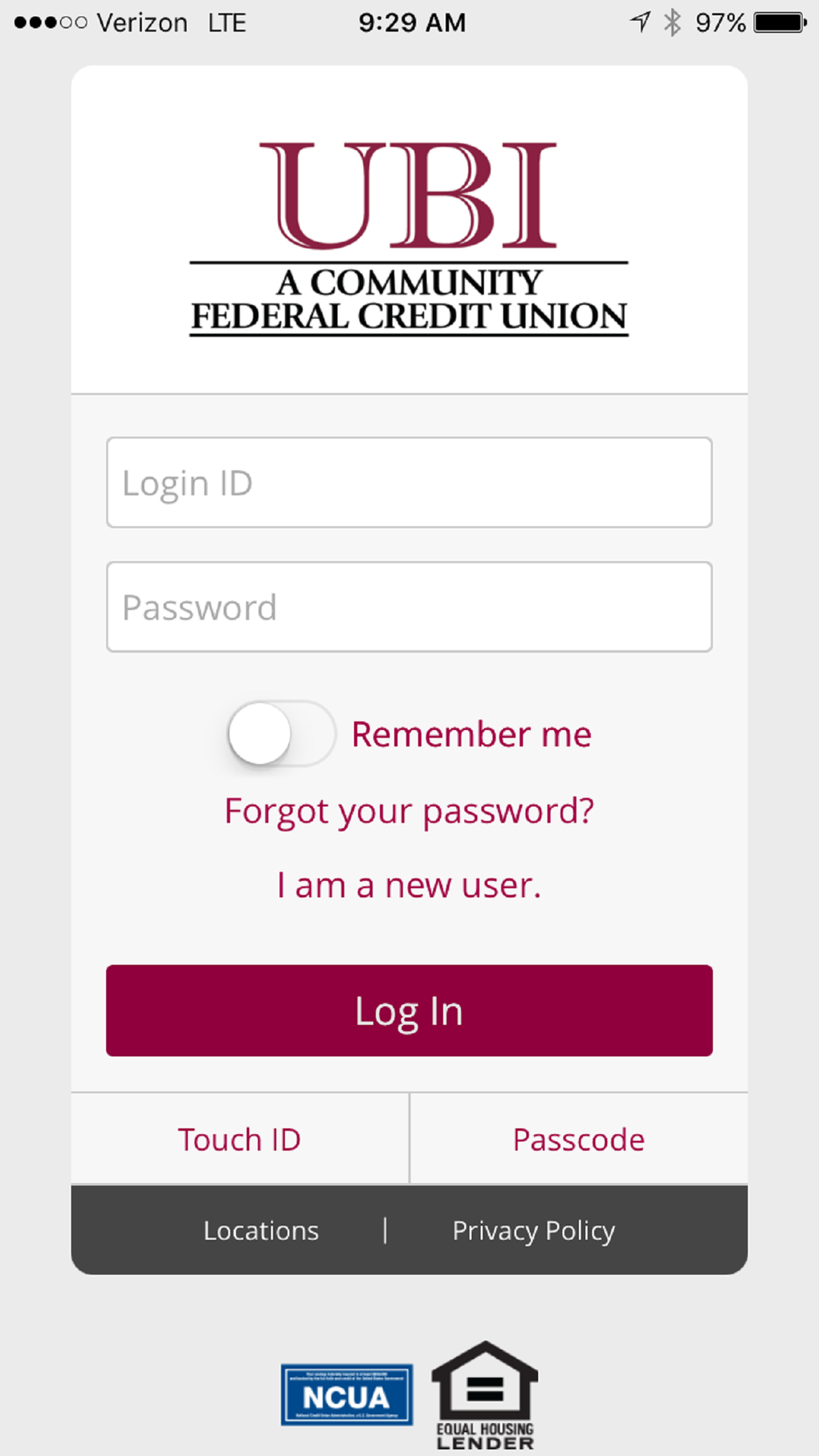The image size is (819, 1456).
Task: Tap the Remember me label
Action: pos(471,734)
